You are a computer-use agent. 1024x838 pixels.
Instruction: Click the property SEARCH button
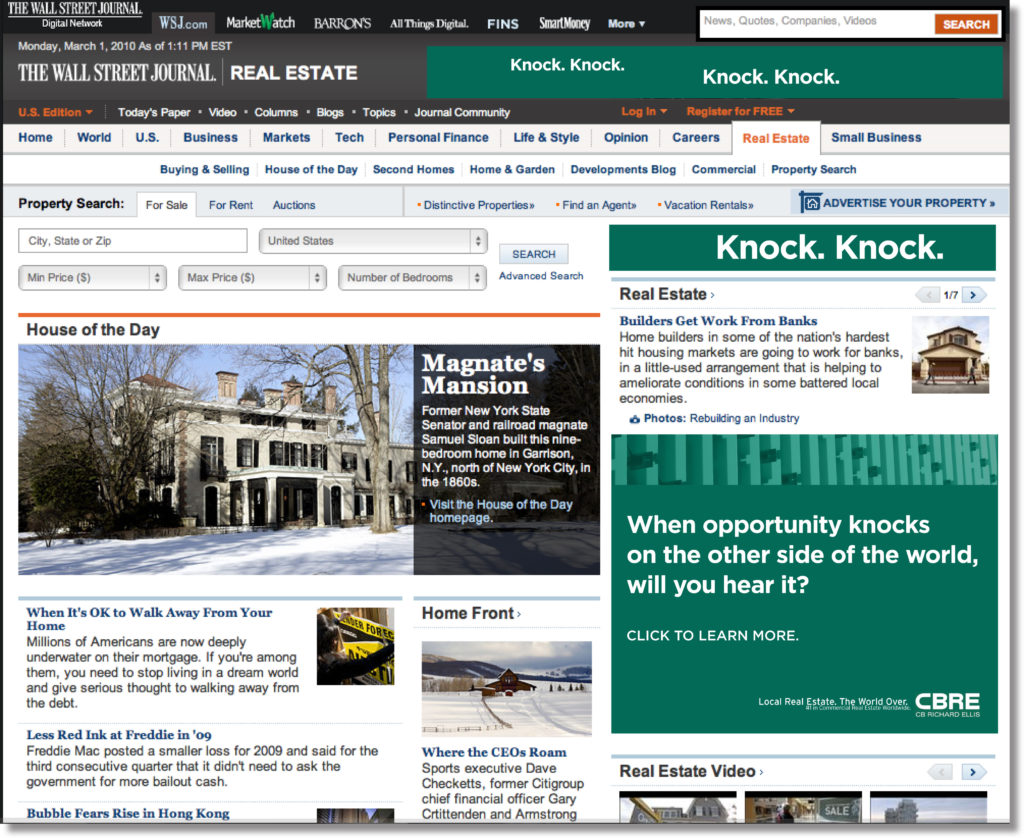[534, 254]
